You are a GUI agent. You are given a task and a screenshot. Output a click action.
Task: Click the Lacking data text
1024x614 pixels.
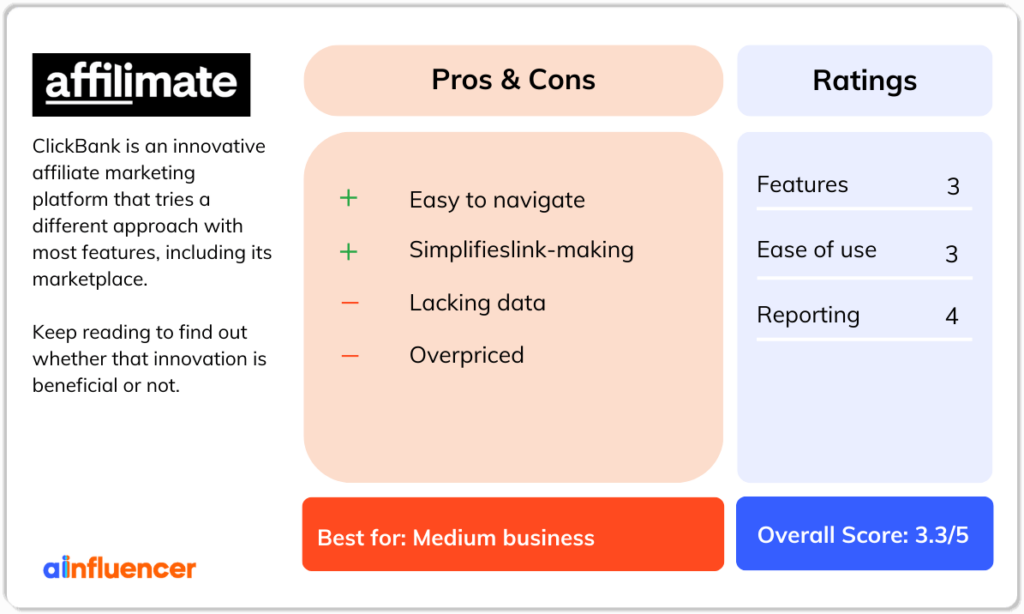(477, 303)
